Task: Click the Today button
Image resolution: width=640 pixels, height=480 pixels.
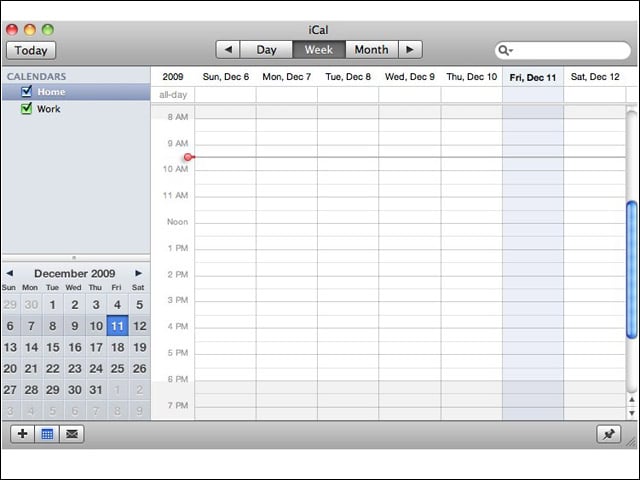Action: coord(31,50)
